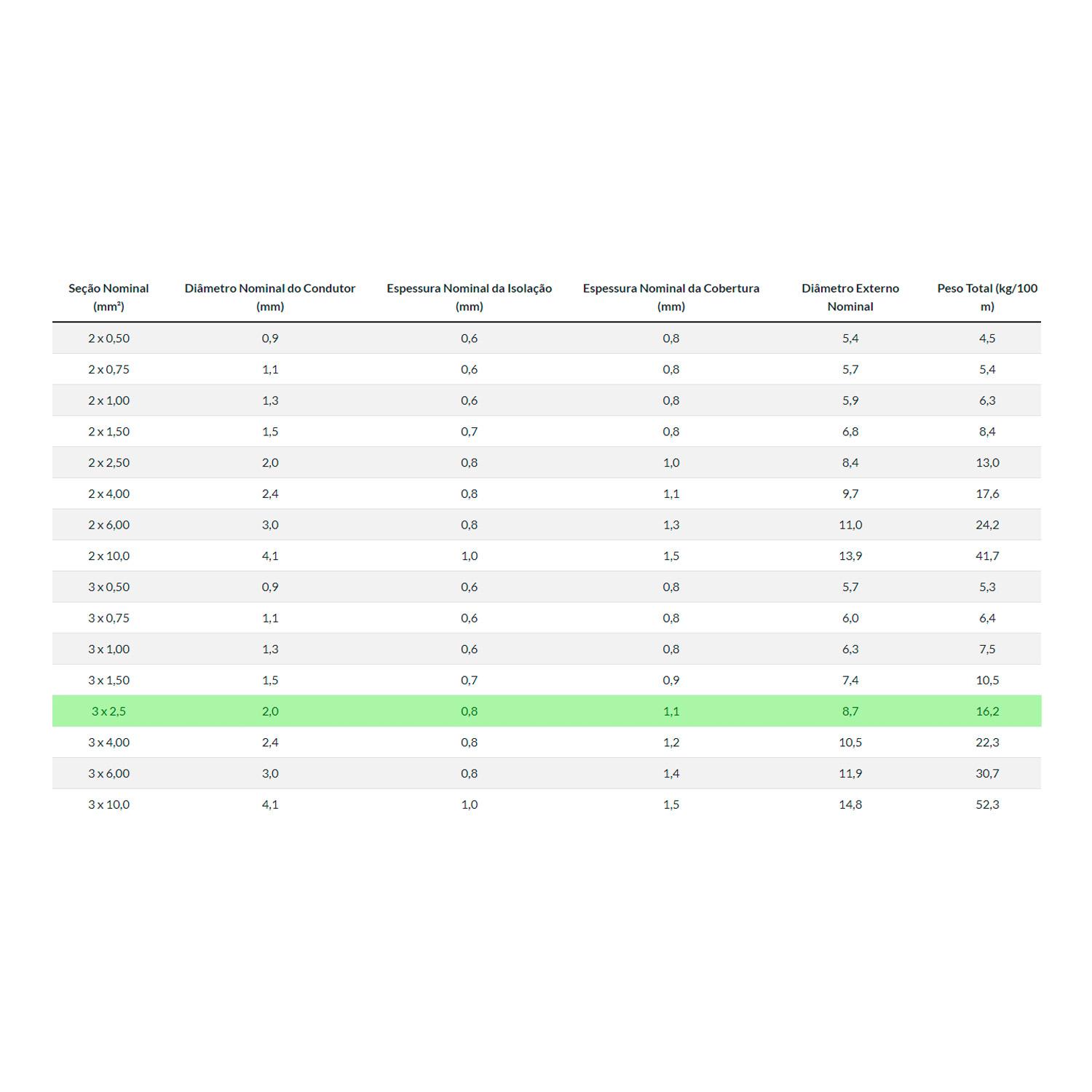Select the external diameter value '13,9'
This screenshot has width=1092, height=1092.
click(850, 555)
